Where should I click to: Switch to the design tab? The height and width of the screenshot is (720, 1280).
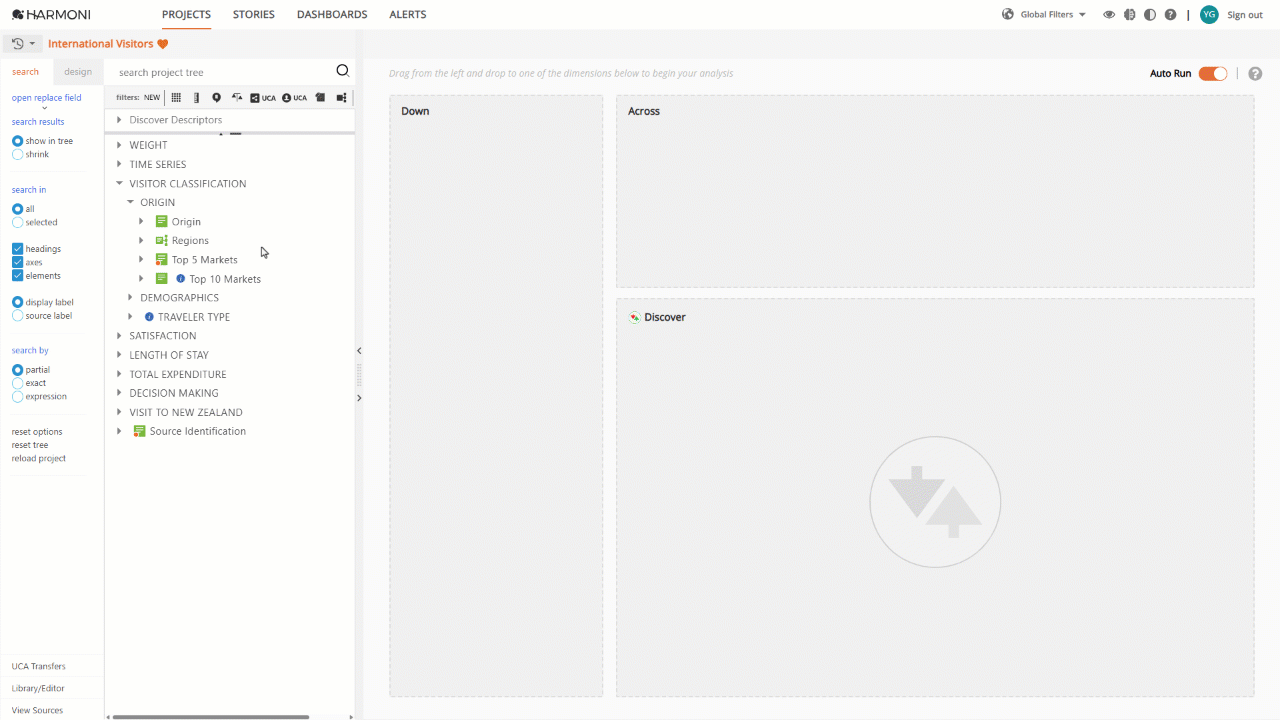click(x=78, y=72)
